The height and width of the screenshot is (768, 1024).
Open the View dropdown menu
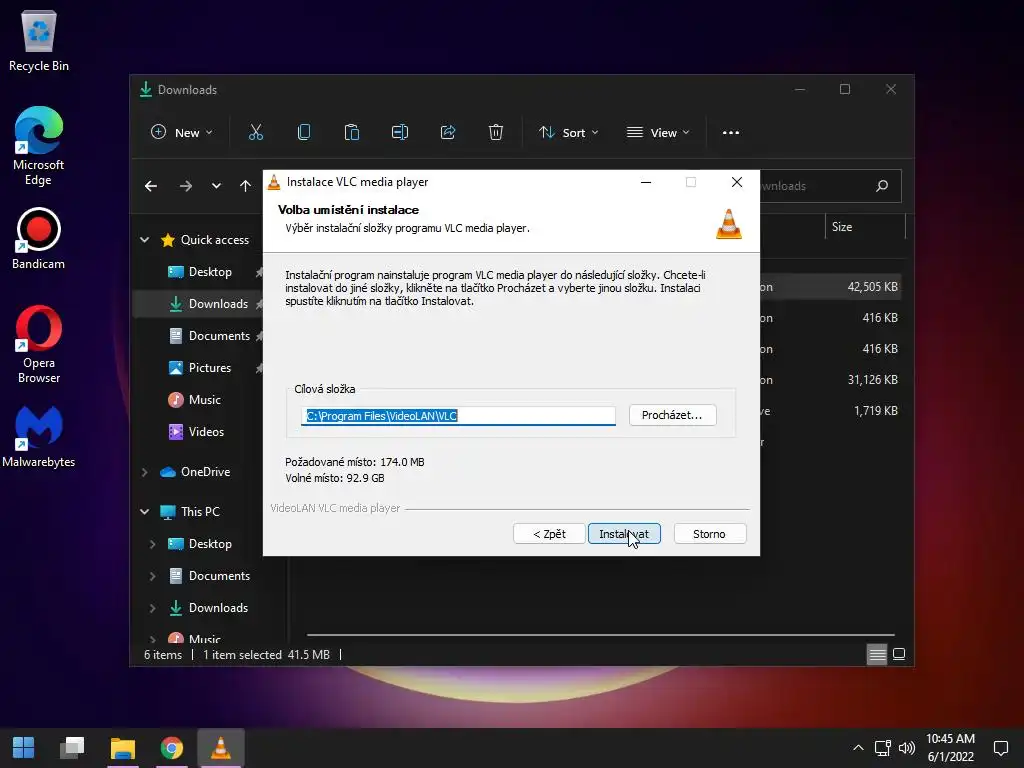point(658,133)
